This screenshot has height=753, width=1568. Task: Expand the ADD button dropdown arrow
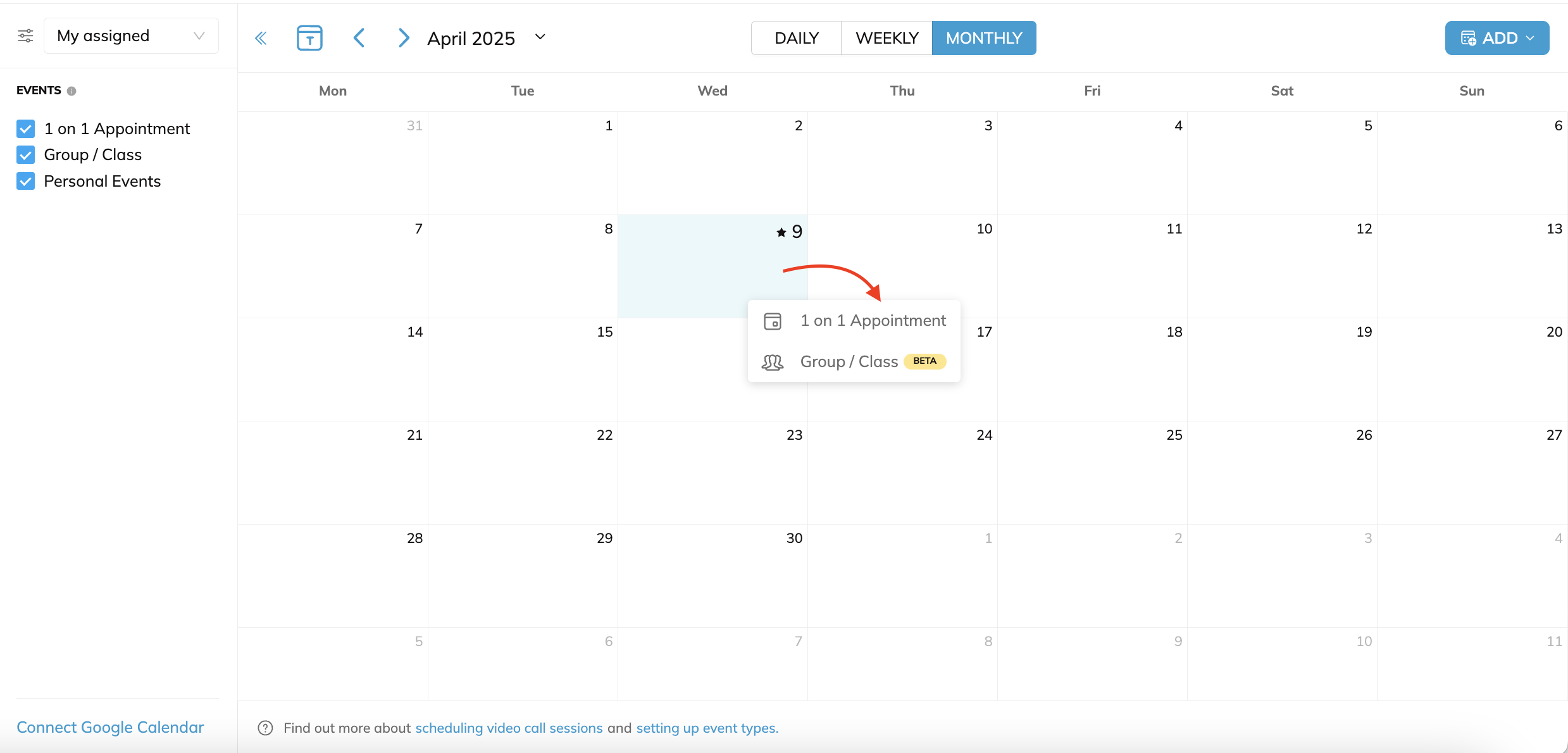pos(1531,37)
